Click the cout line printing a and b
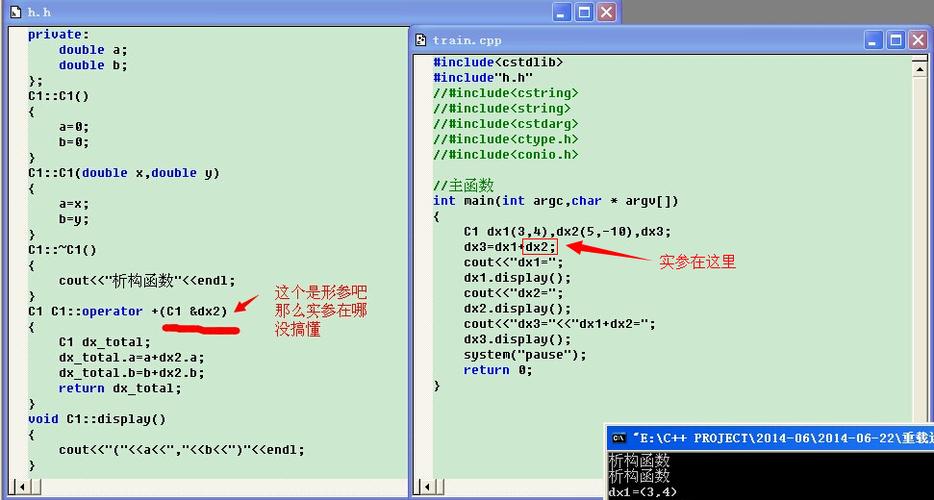This screenshot has width=934, height=500. [x=182, y=450]
